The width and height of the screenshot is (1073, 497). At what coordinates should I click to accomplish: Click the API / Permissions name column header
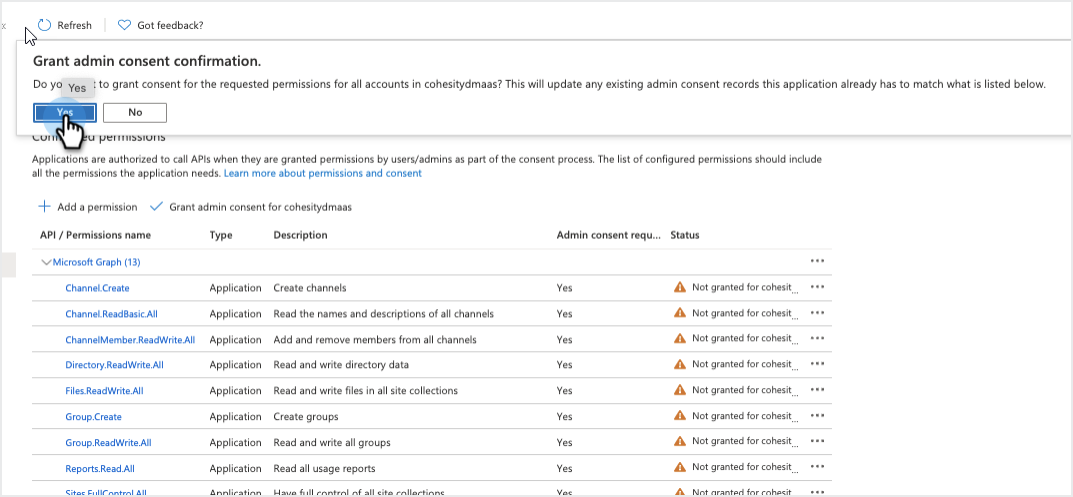click(x=95, y=235)
